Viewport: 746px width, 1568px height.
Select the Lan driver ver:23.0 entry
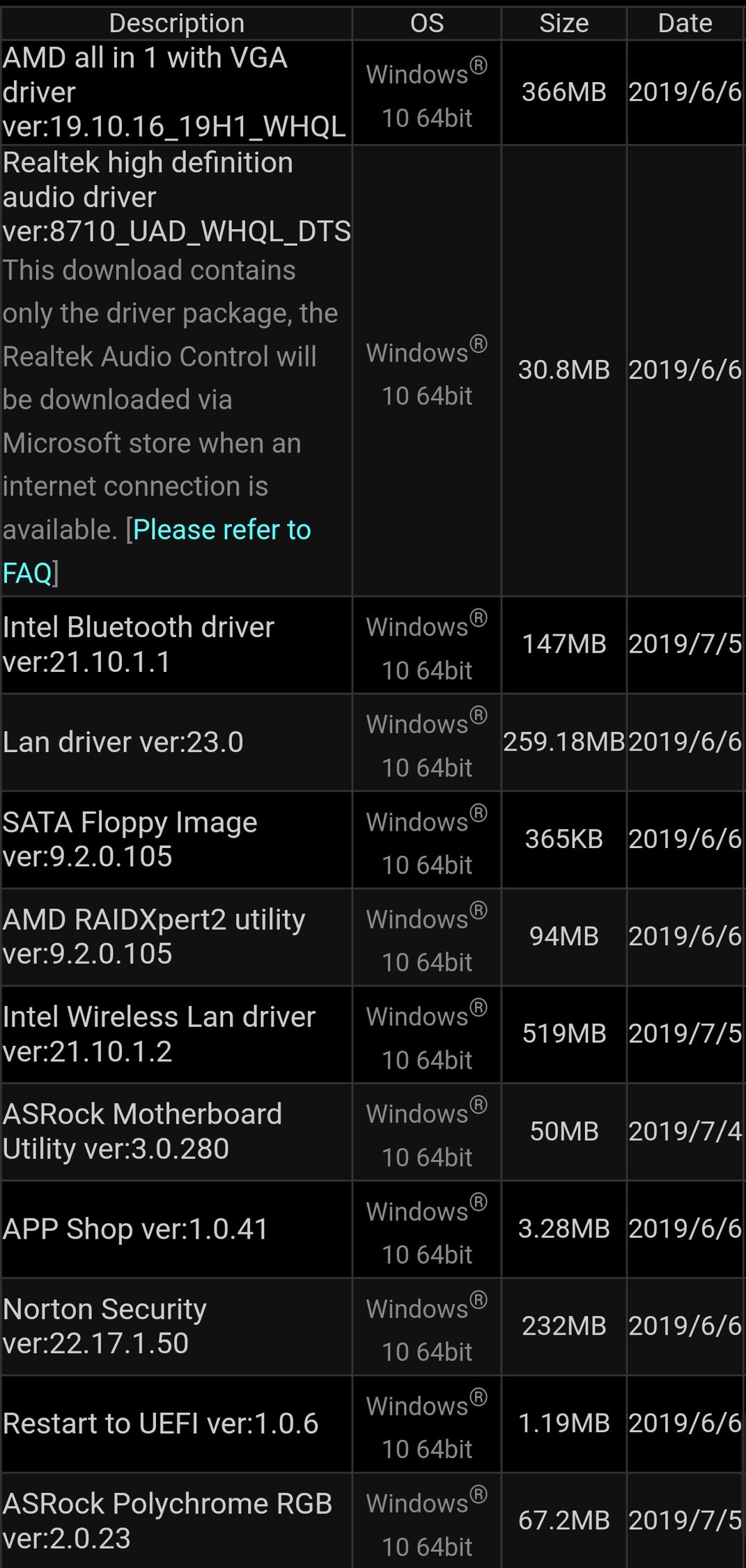123,742
